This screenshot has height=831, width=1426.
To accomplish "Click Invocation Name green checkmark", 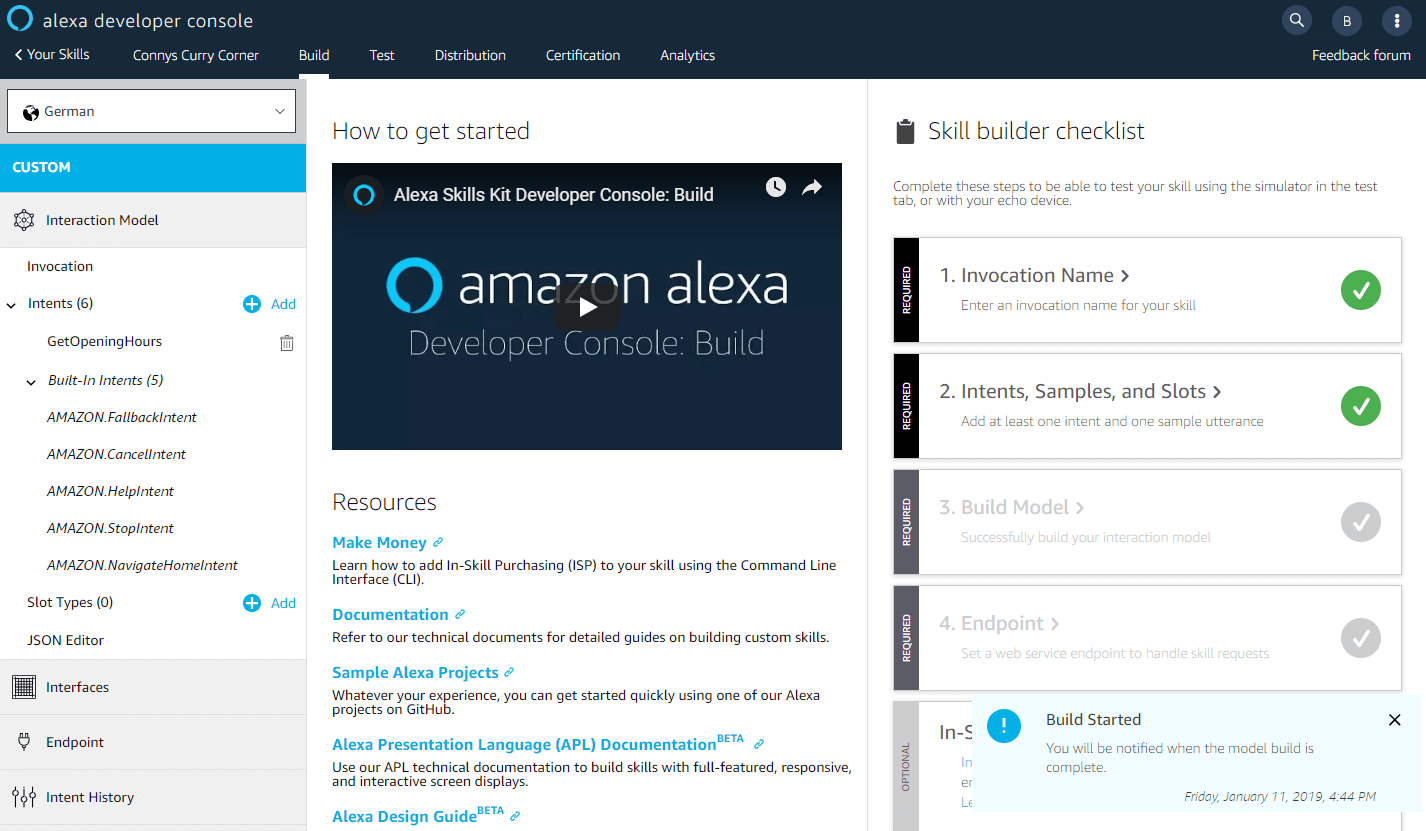I will point(1361,290).
